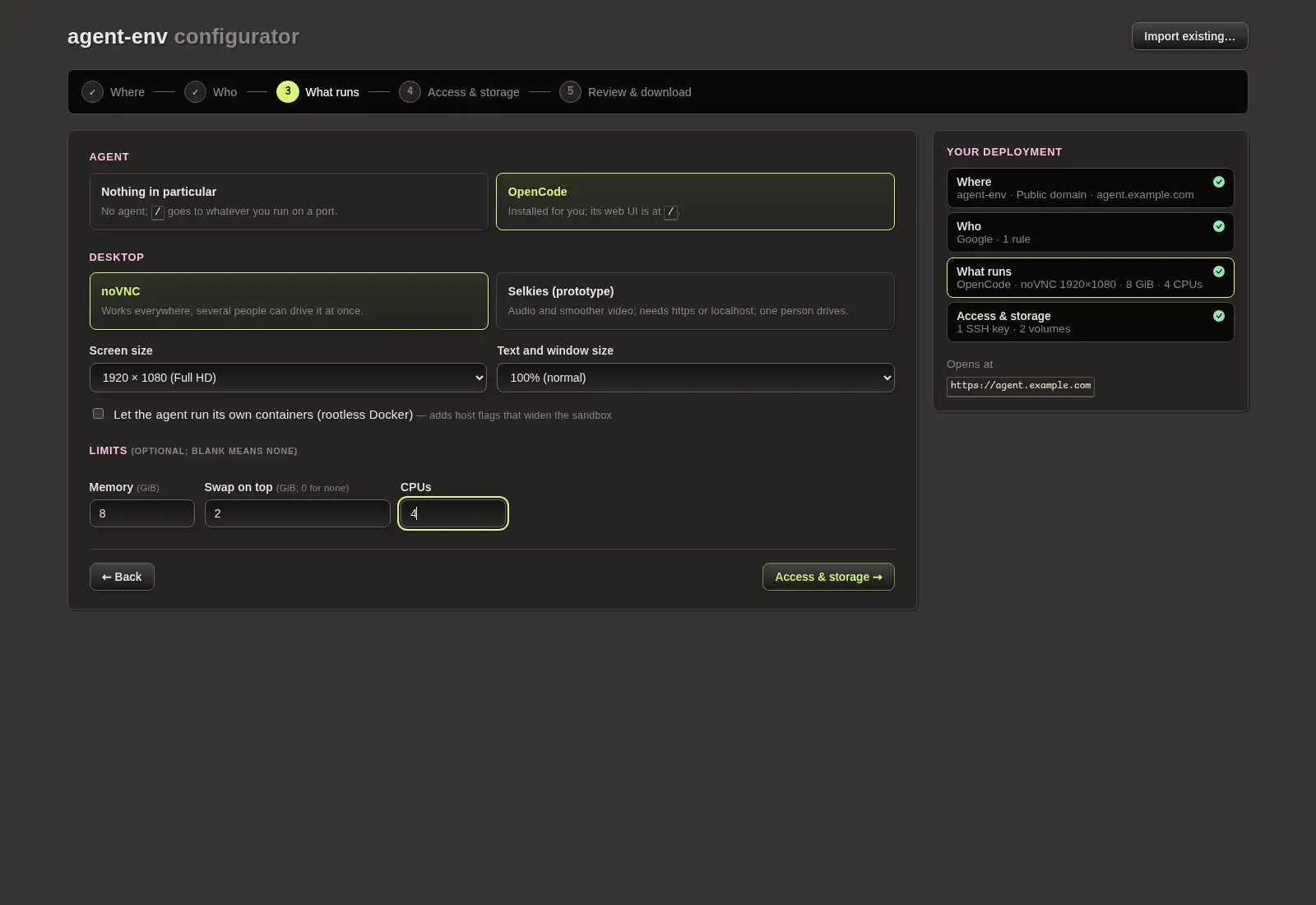Select the Nothing in particular agent option

pos(289,202)
